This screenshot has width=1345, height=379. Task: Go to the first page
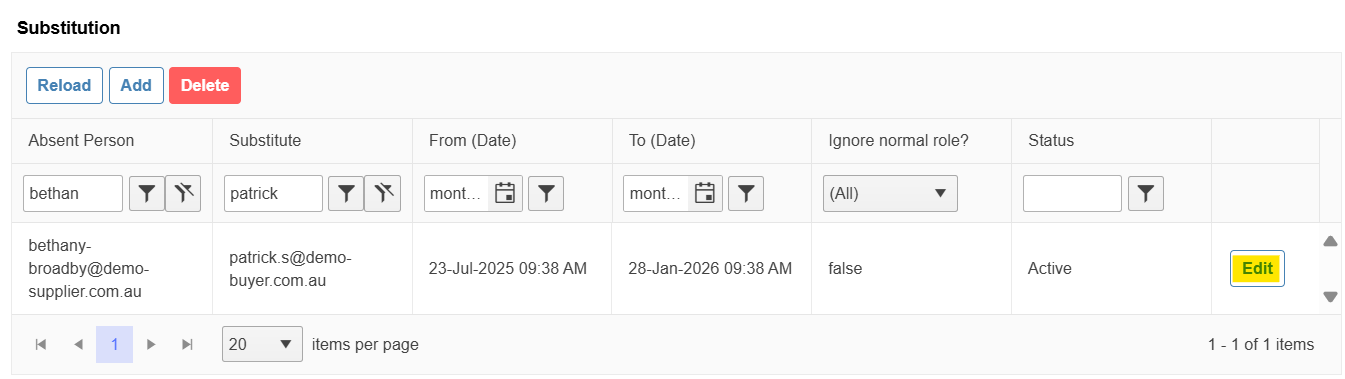point(41,345)
